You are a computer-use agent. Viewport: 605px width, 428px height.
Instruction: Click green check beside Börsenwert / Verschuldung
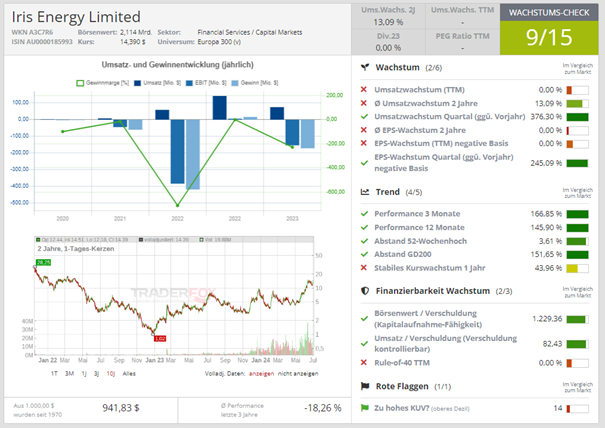click(364, 319)
